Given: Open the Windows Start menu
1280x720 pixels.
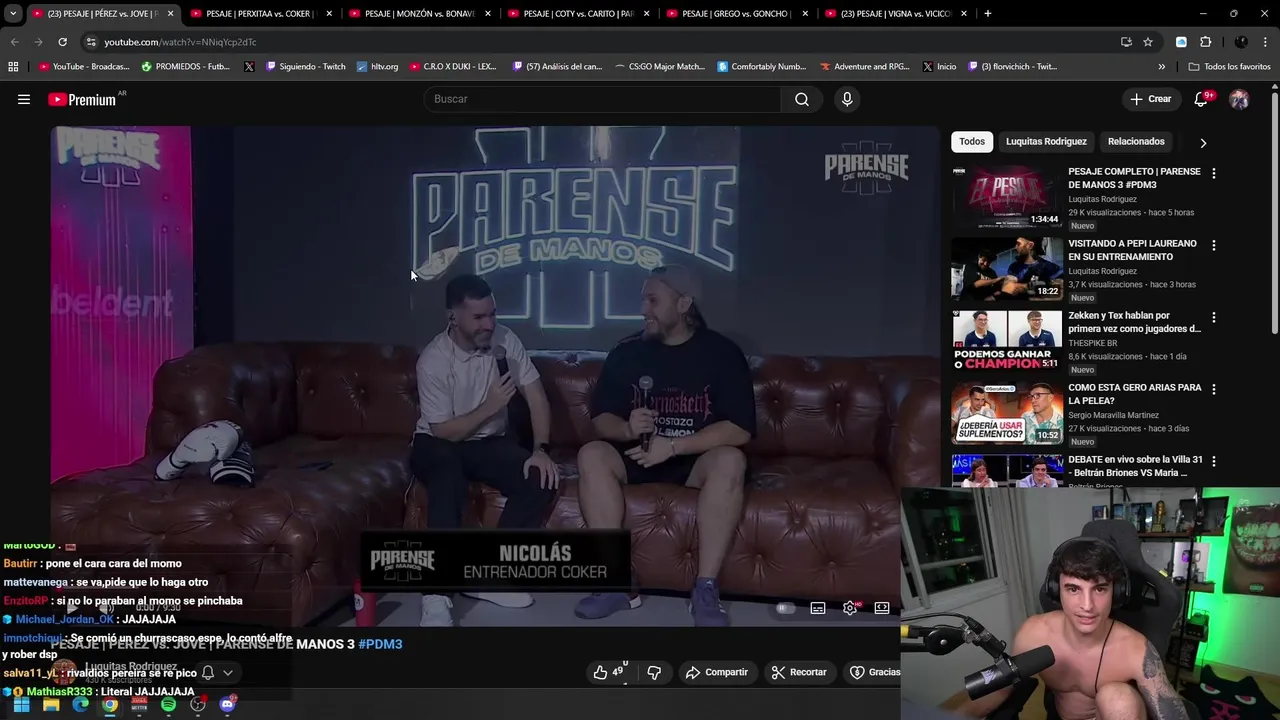Looking at the screenshot, I should pos(21,705).
